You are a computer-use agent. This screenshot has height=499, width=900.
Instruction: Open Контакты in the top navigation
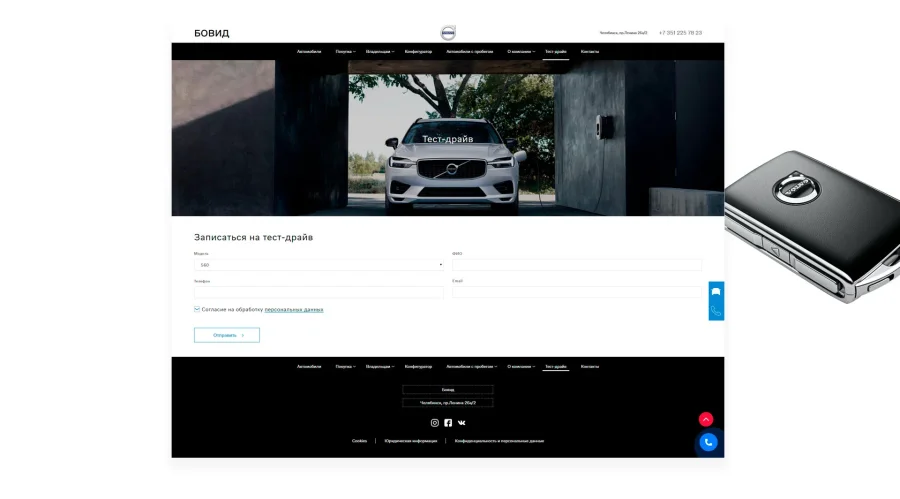point(589,52)
